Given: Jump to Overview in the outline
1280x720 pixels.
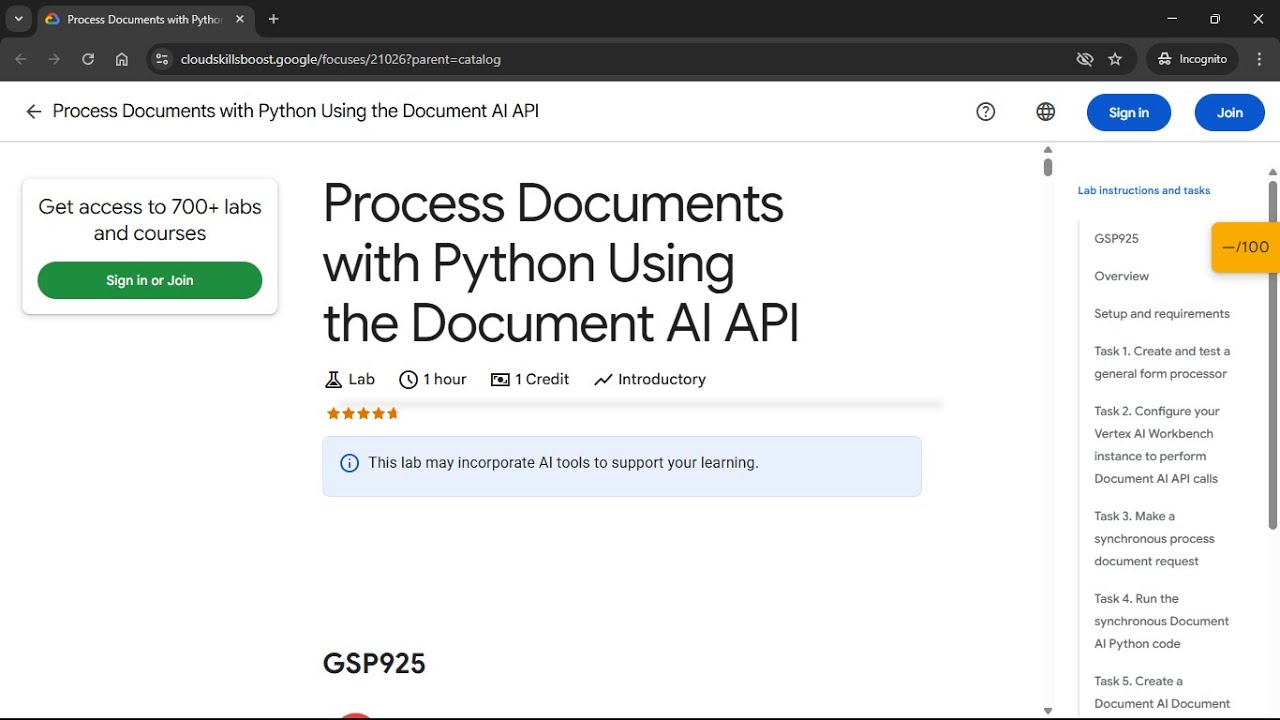Looking at the screenshot, I should (x=1121, y=276).
